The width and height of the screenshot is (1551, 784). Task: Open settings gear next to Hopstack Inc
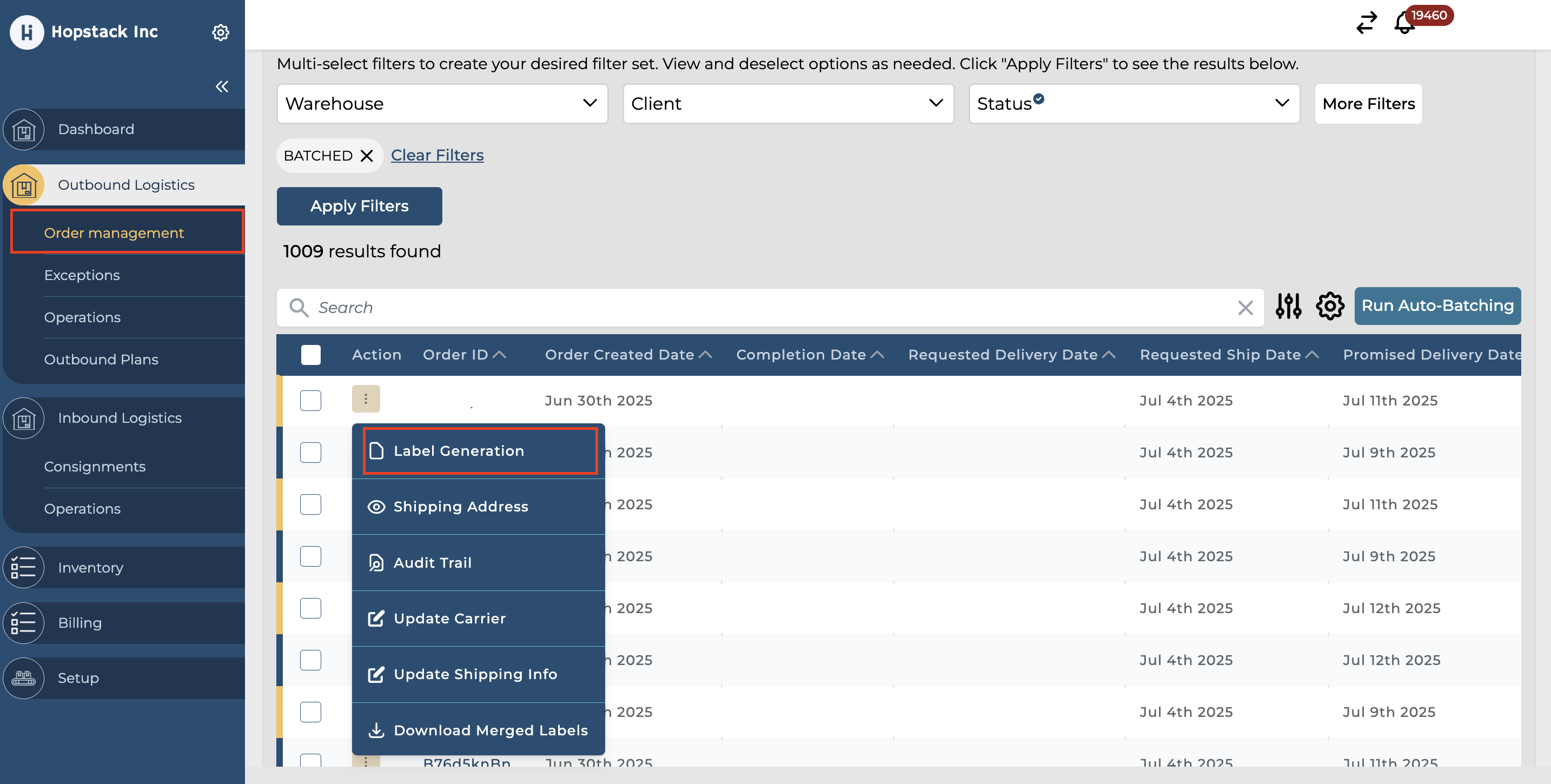pyautogui.click(x=220, y=32)
